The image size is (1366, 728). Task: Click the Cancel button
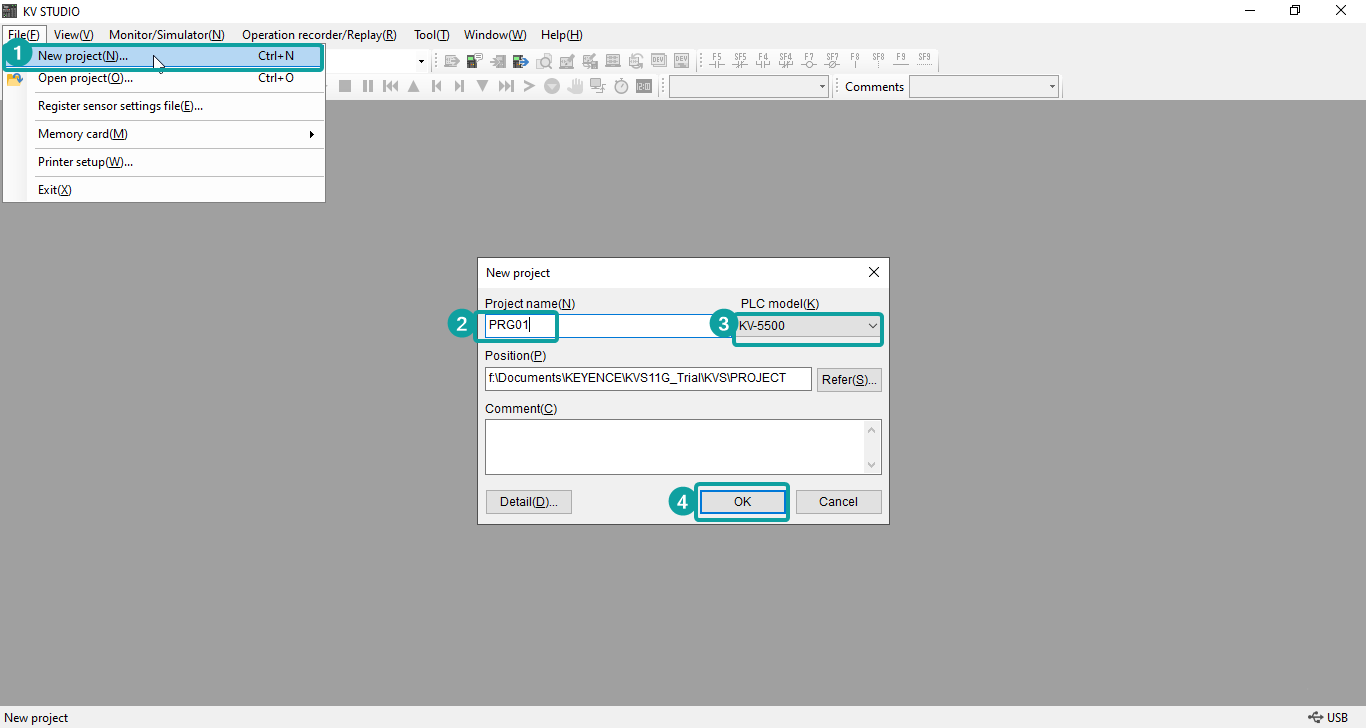click(838, 502)
